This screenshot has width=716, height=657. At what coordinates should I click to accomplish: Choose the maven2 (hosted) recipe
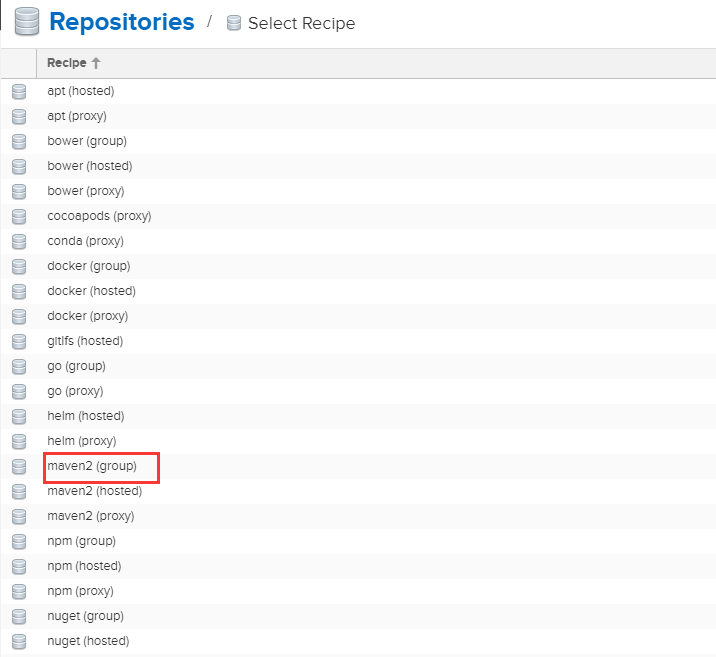(94, 491)
